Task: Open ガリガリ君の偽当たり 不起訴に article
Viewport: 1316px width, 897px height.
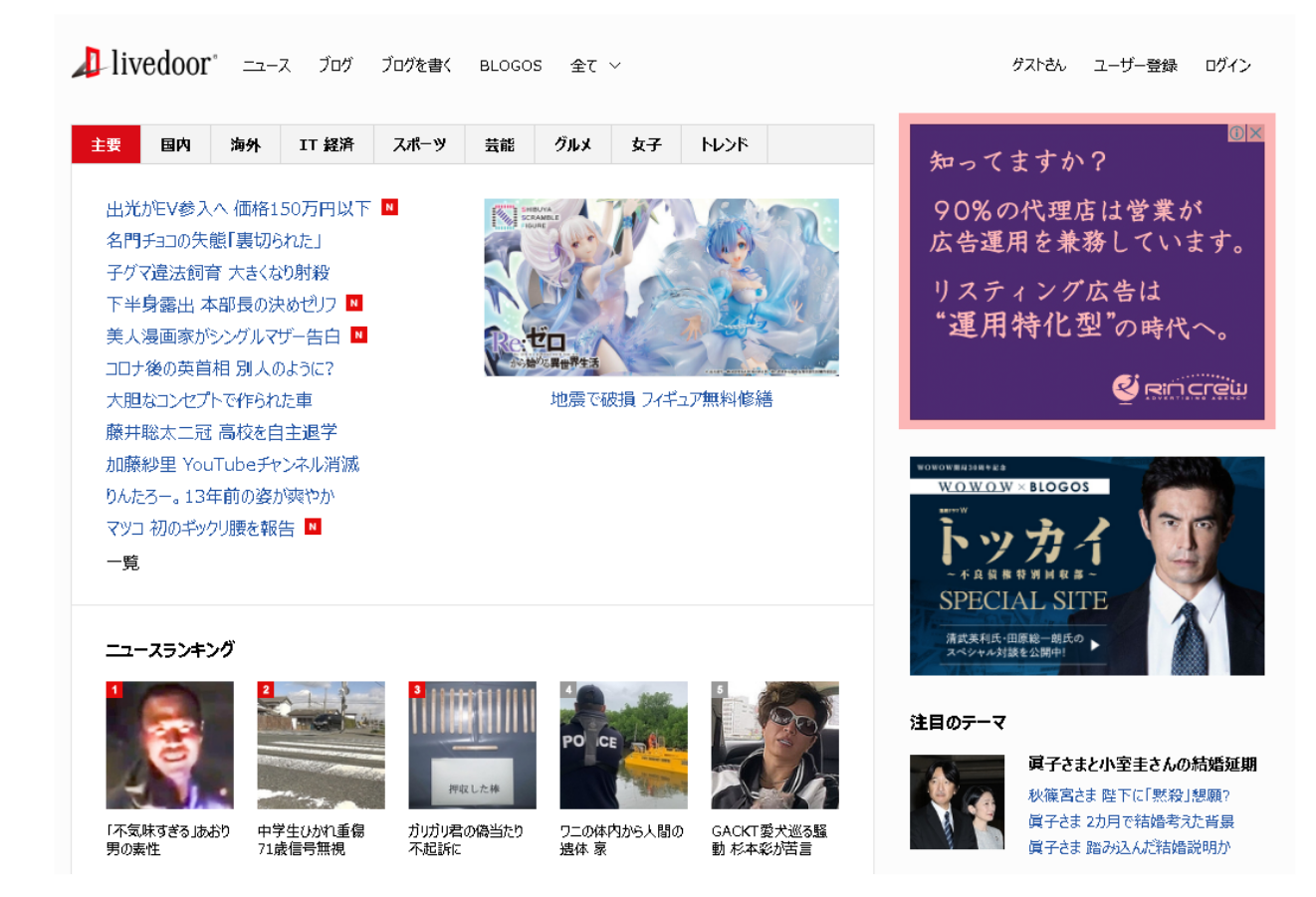Action: (x=466, y=839)
